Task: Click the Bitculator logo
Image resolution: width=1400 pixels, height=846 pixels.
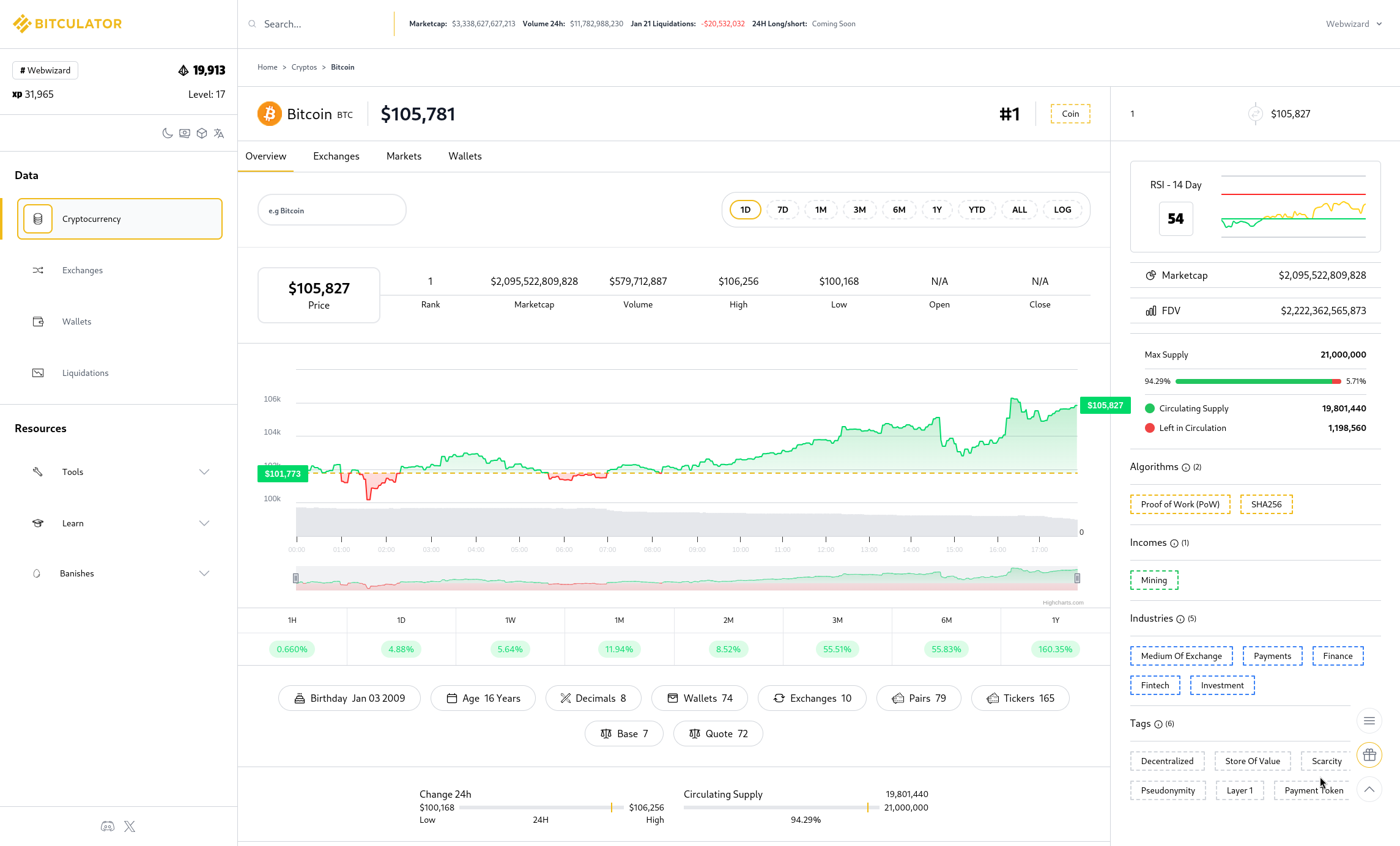Action: tap(67, 24)
